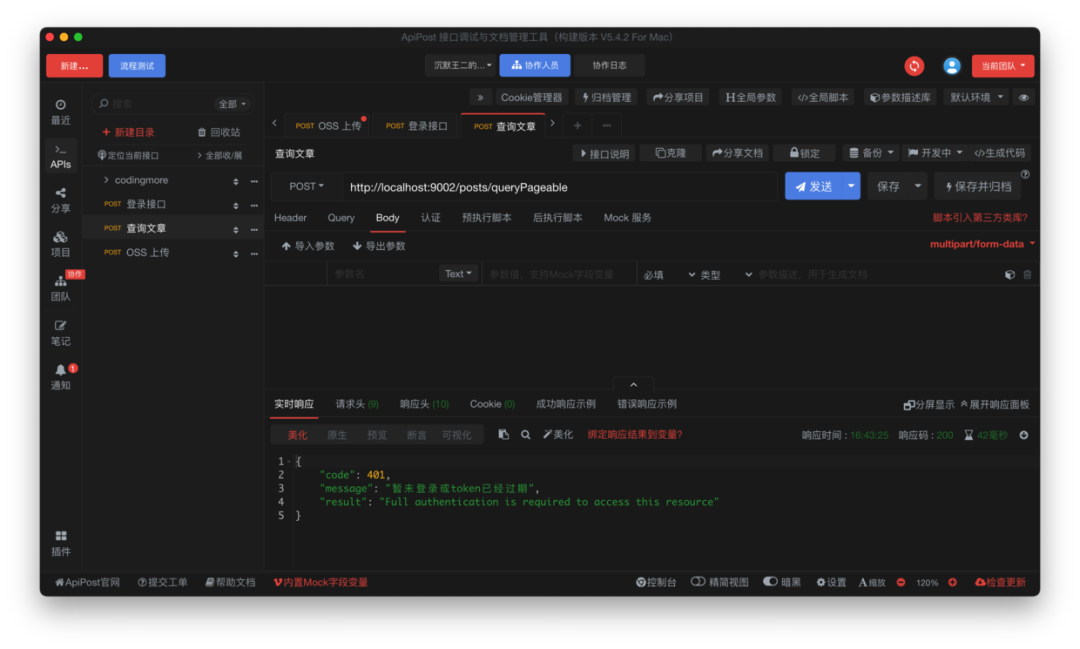Click the eye icon beside 默认环境
Viewport: 1080px width, 649px height.
tap(1024, 98)
